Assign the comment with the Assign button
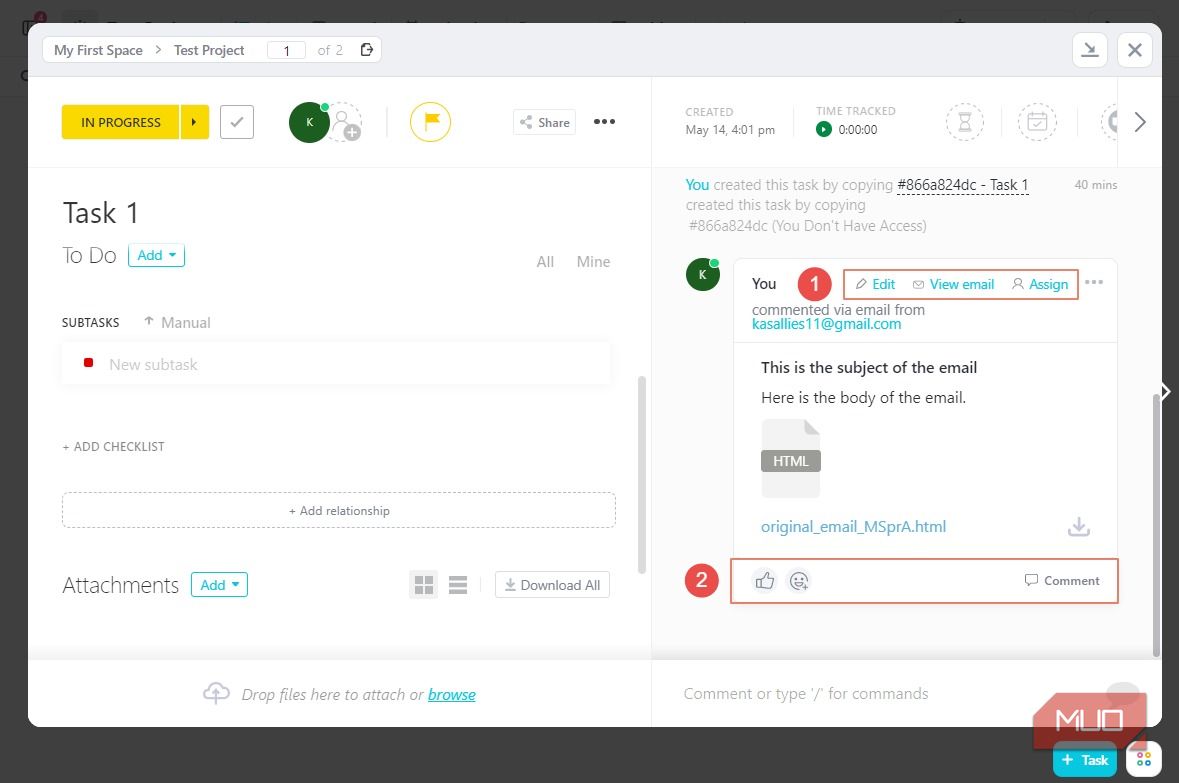Viewport: 1179px width, 783px height. tap(1040, 284)
